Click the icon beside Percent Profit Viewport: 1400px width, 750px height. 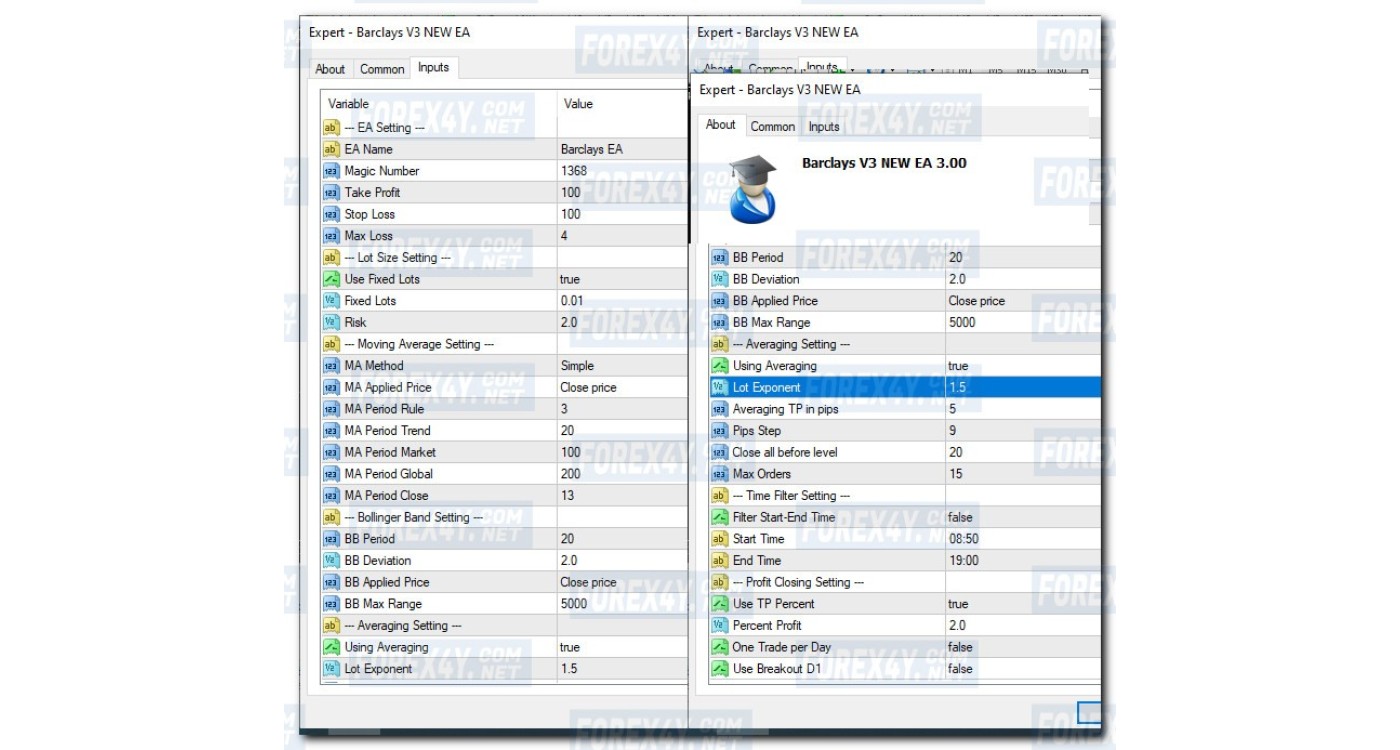pos(719,625)
